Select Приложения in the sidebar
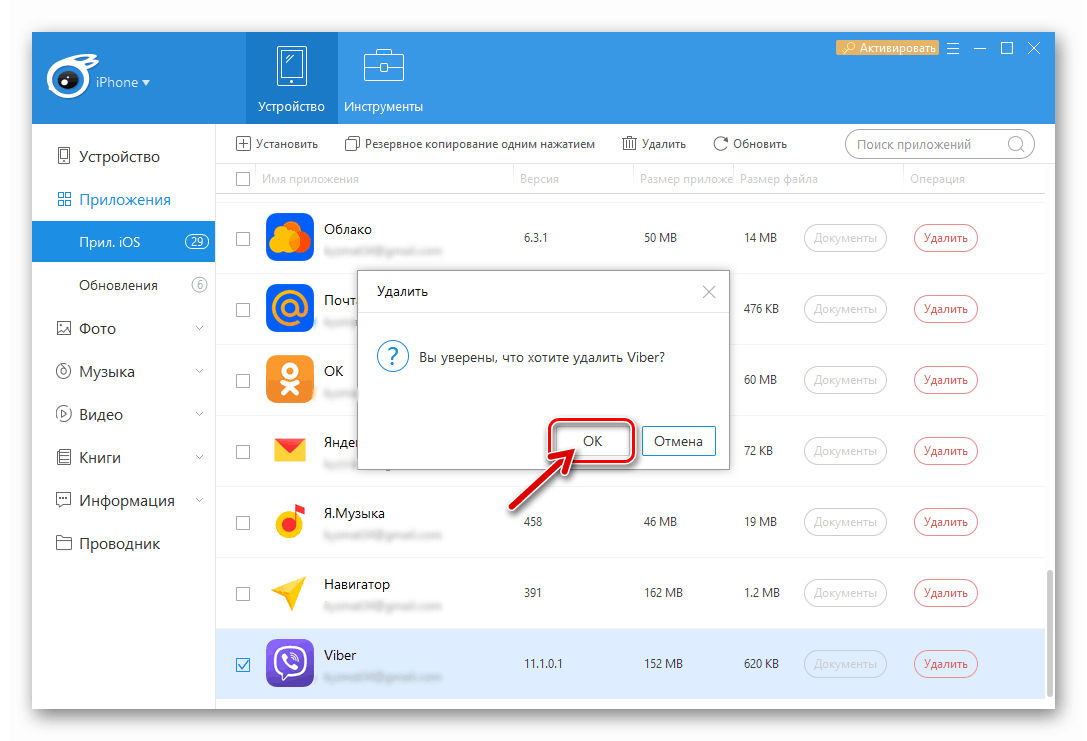The width and height of the screenshot is (1087, 741). (114, 200)
